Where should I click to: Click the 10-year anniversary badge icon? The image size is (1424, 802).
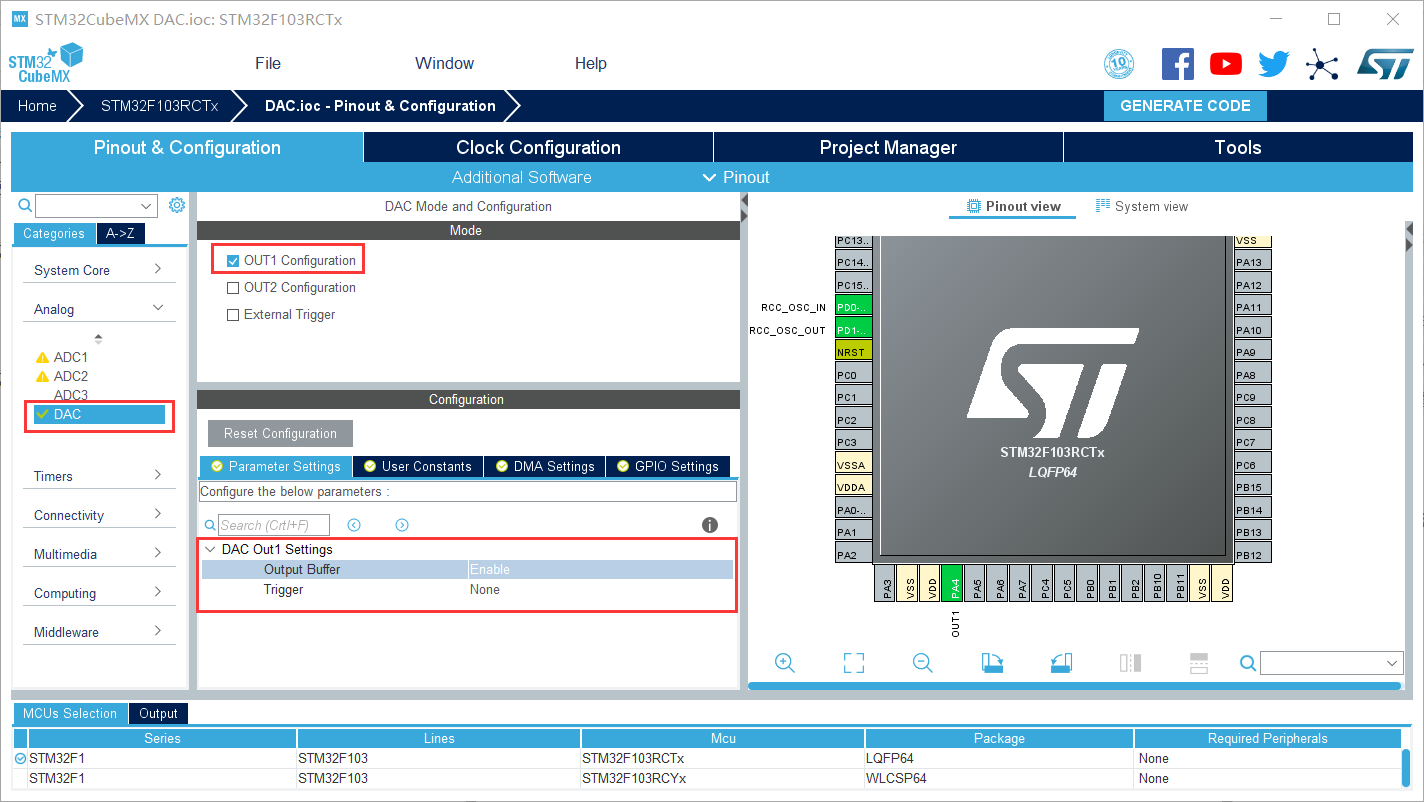(x=1119, y=64)
